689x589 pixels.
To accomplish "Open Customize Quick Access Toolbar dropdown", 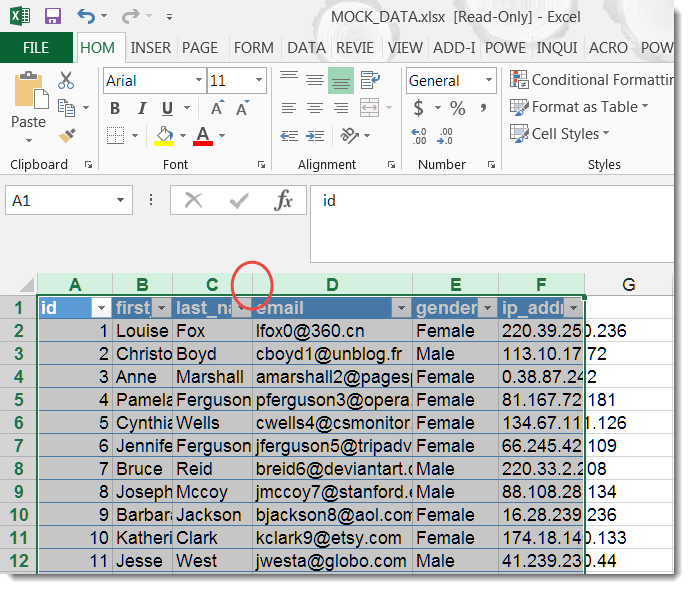I will (169, 17).
